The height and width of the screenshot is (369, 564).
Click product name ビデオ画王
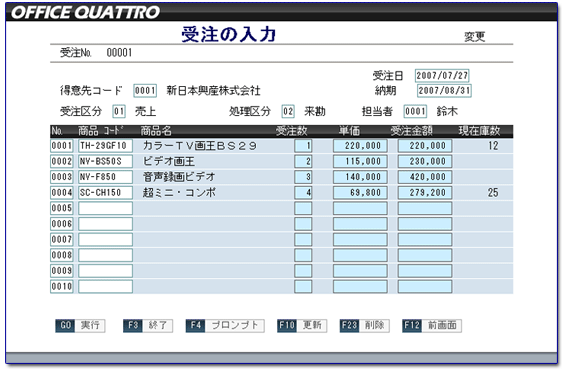click(169, 161)
